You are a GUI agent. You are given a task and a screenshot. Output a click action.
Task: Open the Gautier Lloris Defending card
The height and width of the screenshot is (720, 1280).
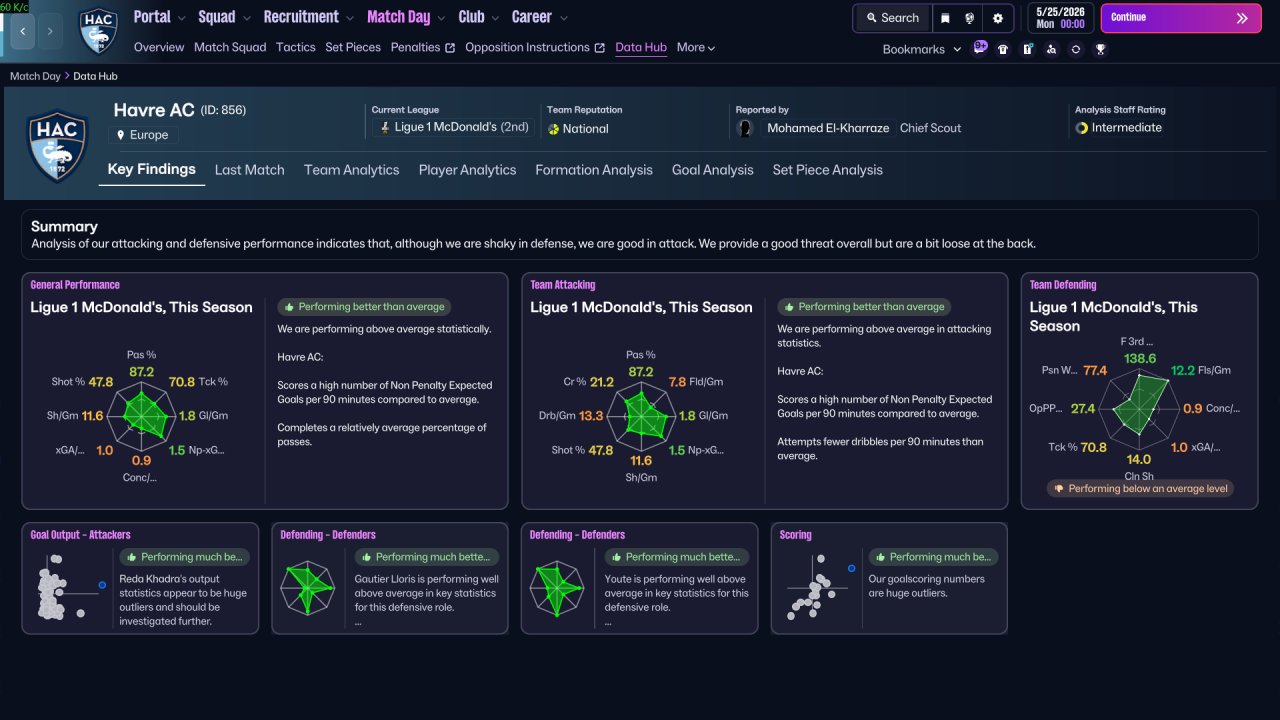390,578
